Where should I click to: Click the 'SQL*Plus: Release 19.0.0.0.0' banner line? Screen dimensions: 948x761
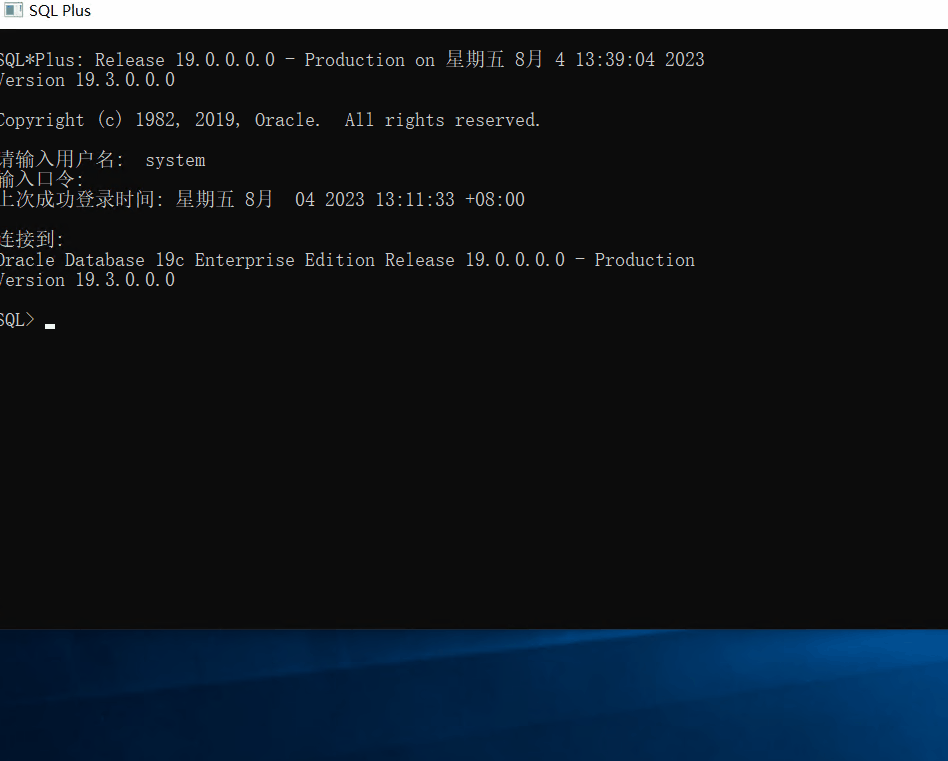[352, 59]
